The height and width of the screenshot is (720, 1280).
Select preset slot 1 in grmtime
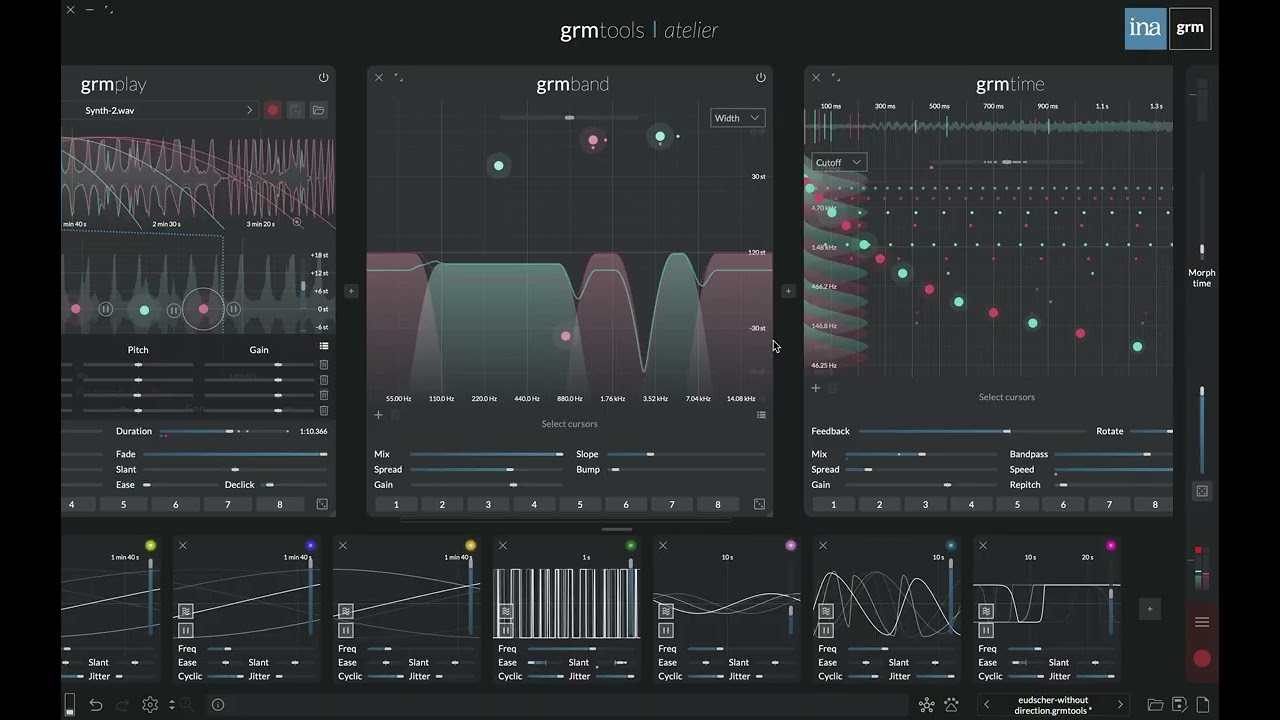pyautogui.click(x=833, y=505)
